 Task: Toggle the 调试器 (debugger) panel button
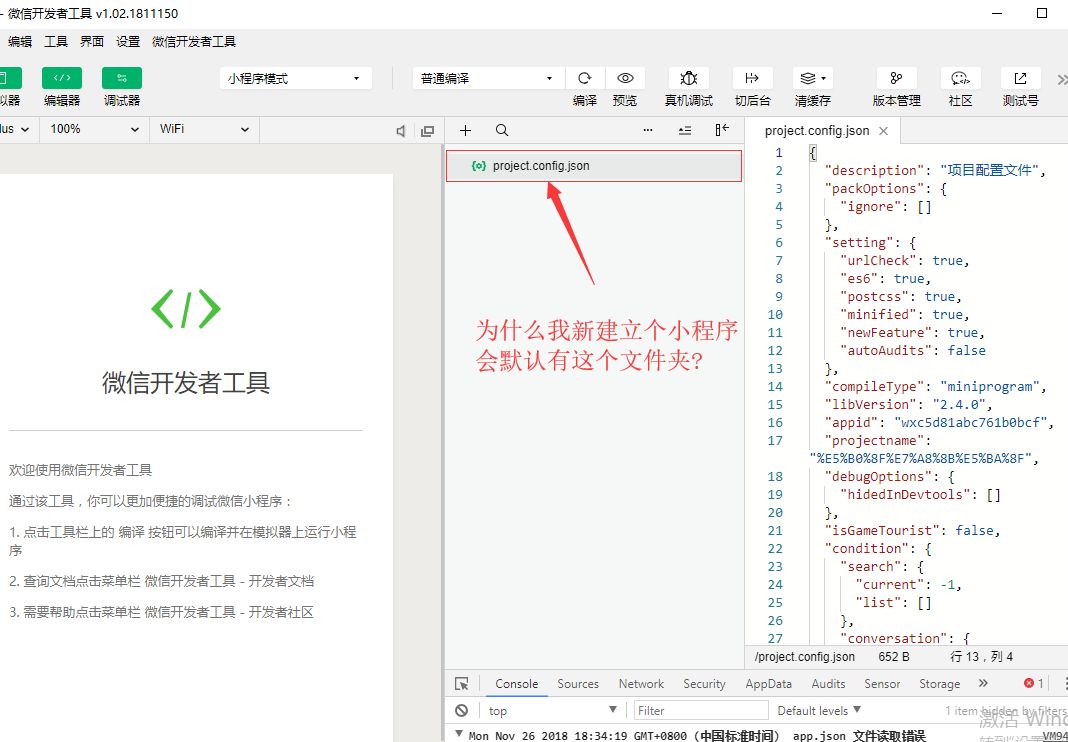click(122, 78)
